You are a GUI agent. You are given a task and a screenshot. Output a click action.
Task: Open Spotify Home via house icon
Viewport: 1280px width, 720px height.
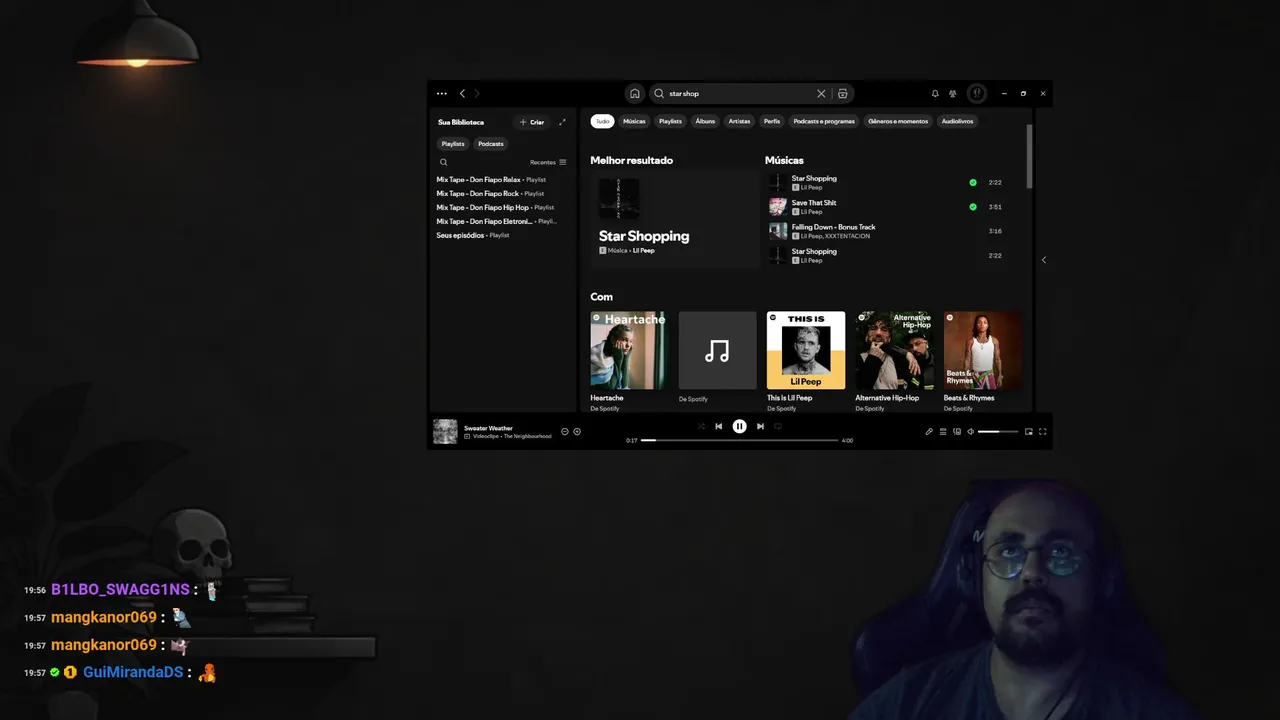(x=634, y=93)
